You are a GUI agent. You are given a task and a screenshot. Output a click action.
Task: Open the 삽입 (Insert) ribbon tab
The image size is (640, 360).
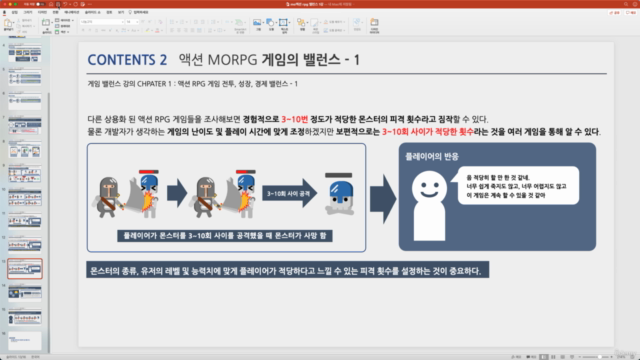point(15,13)
